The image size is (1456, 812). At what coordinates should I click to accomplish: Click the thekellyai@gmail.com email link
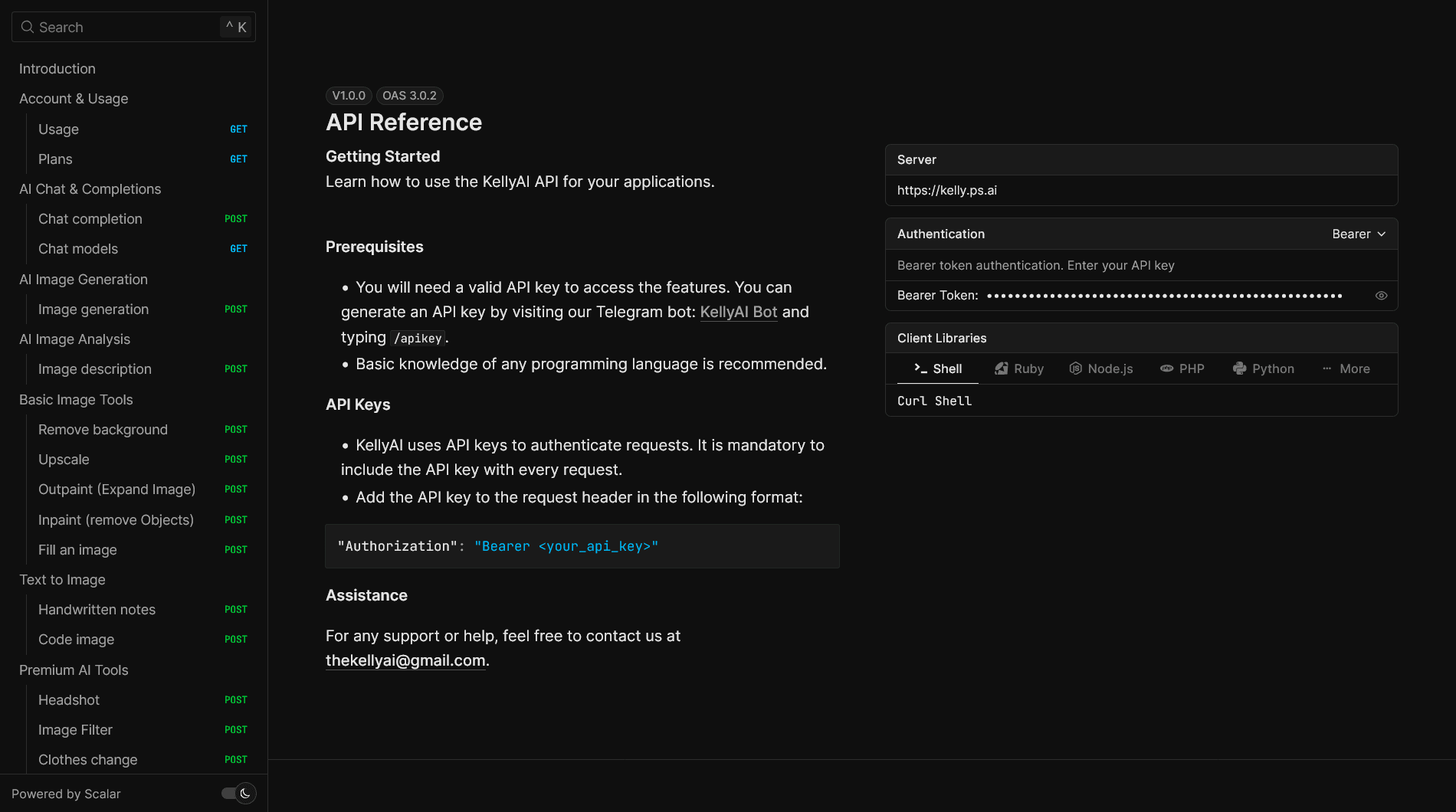[405, 660]
